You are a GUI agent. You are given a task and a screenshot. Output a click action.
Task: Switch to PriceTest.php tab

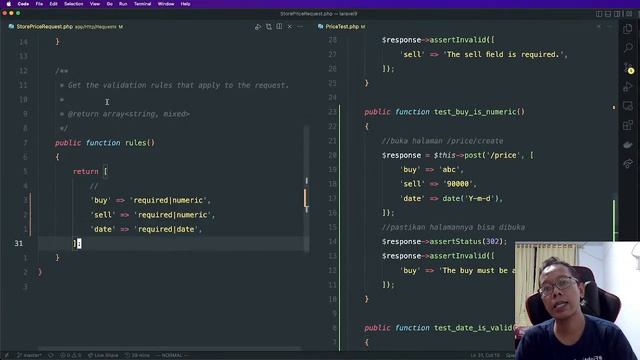342,27
